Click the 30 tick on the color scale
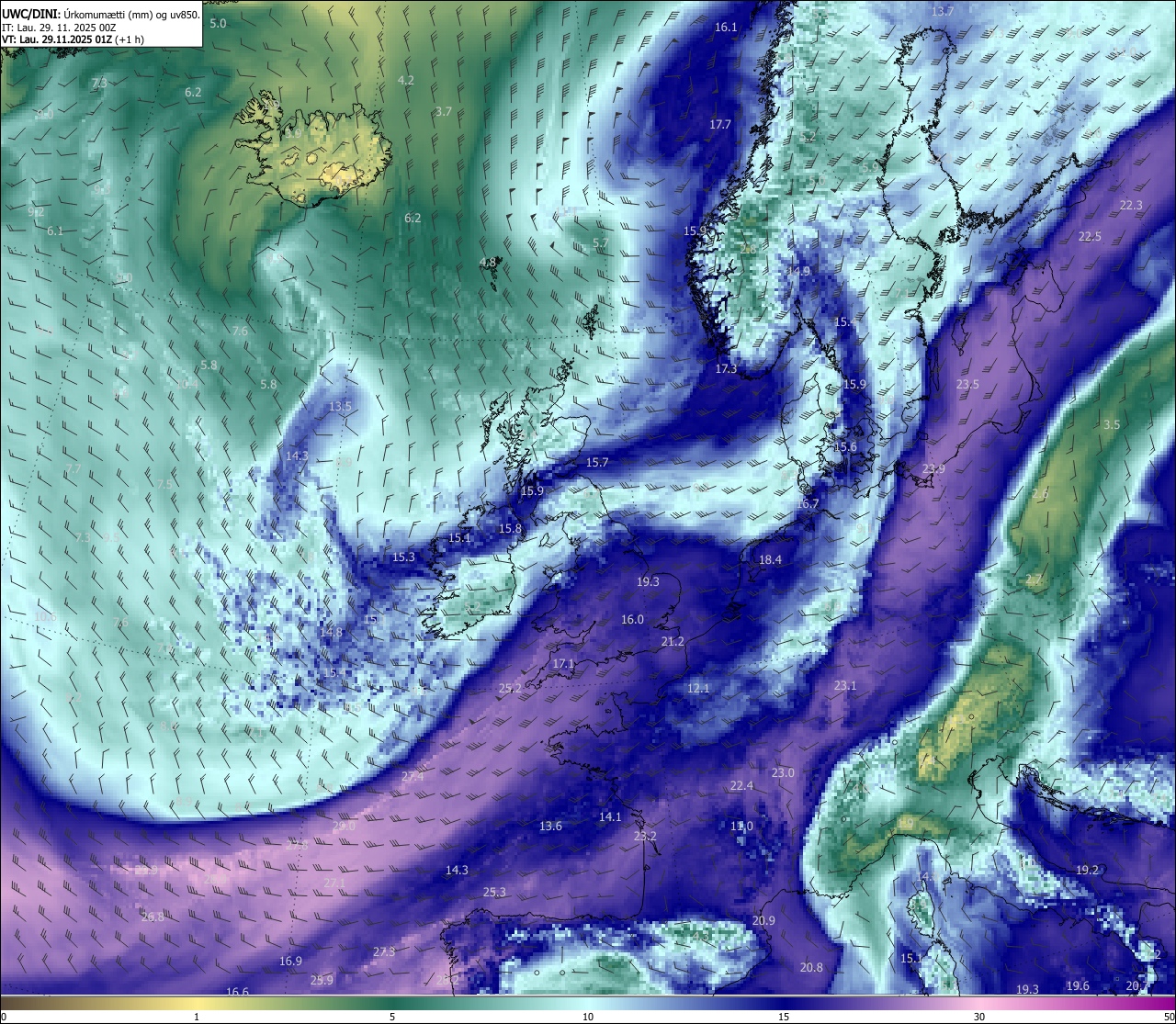This screenshot has height=1024, width=1176. pyautogui.click(x=979, y=1017)
